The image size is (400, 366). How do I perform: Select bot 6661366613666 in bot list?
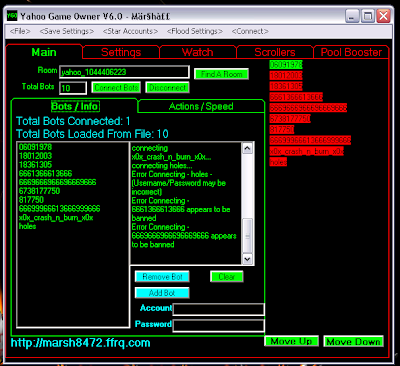(x=45, y=173)
